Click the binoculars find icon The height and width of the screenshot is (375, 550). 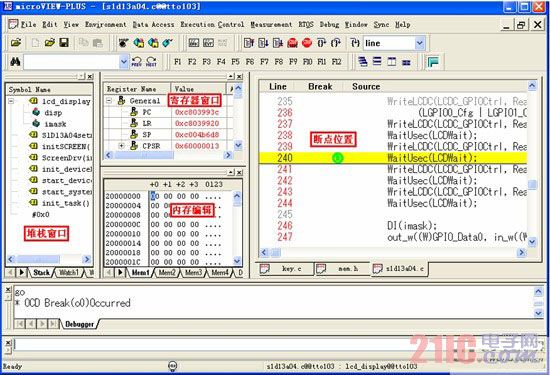click(x=15, y=62)
